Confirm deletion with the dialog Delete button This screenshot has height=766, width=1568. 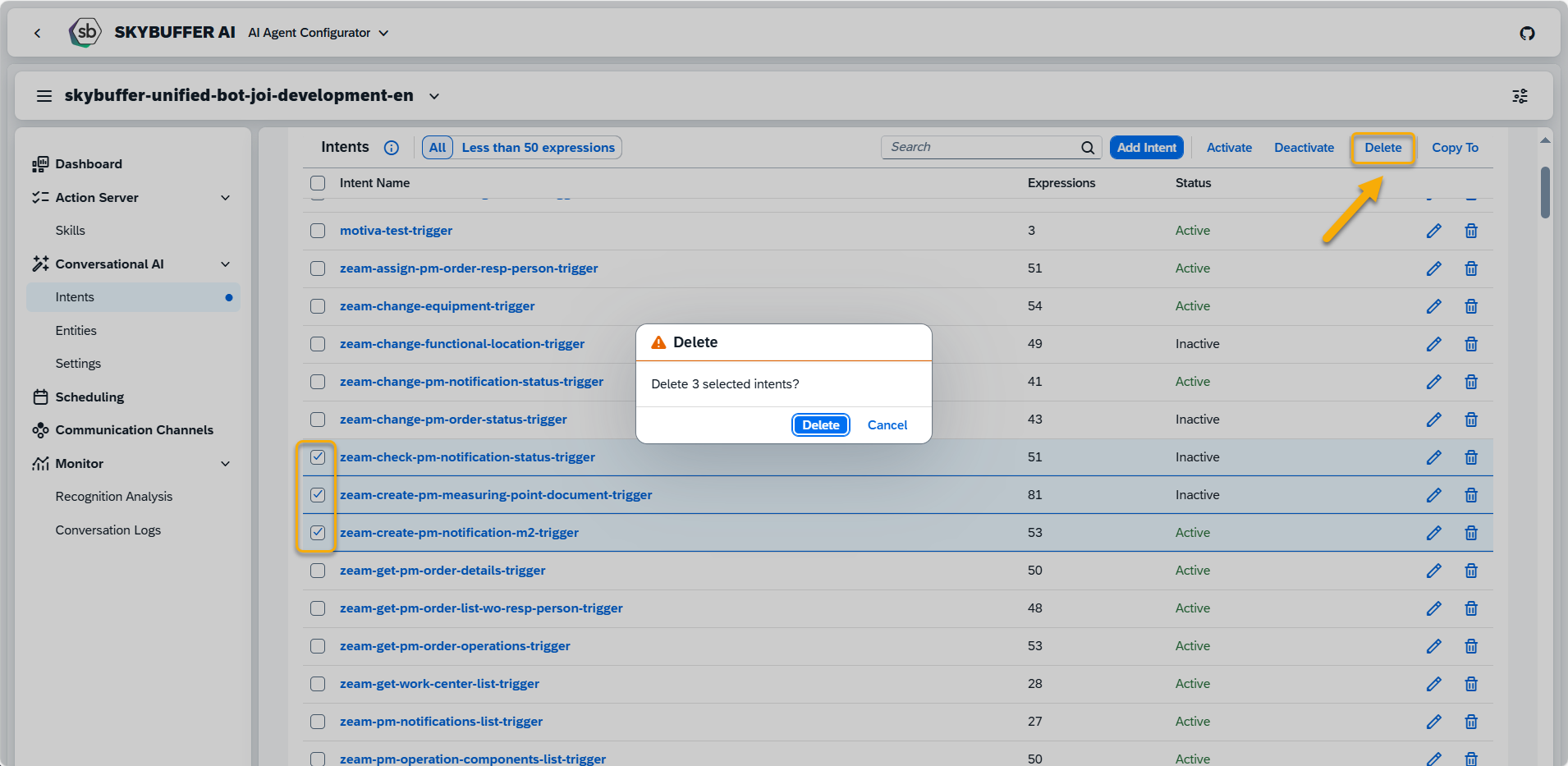point(820,425)
